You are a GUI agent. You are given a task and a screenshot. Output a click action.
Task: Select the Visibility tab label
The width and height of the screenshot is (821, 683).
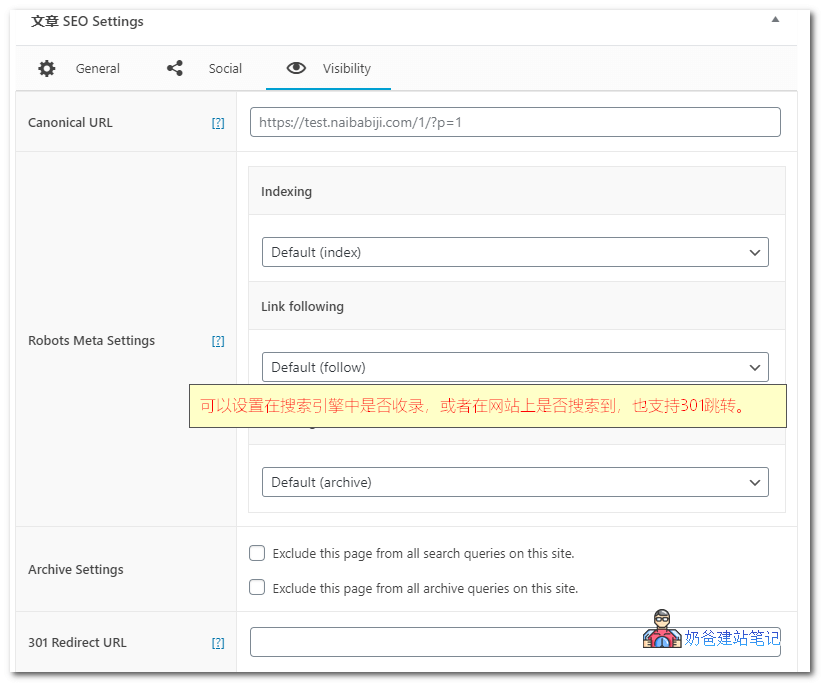tap(347, 68)
